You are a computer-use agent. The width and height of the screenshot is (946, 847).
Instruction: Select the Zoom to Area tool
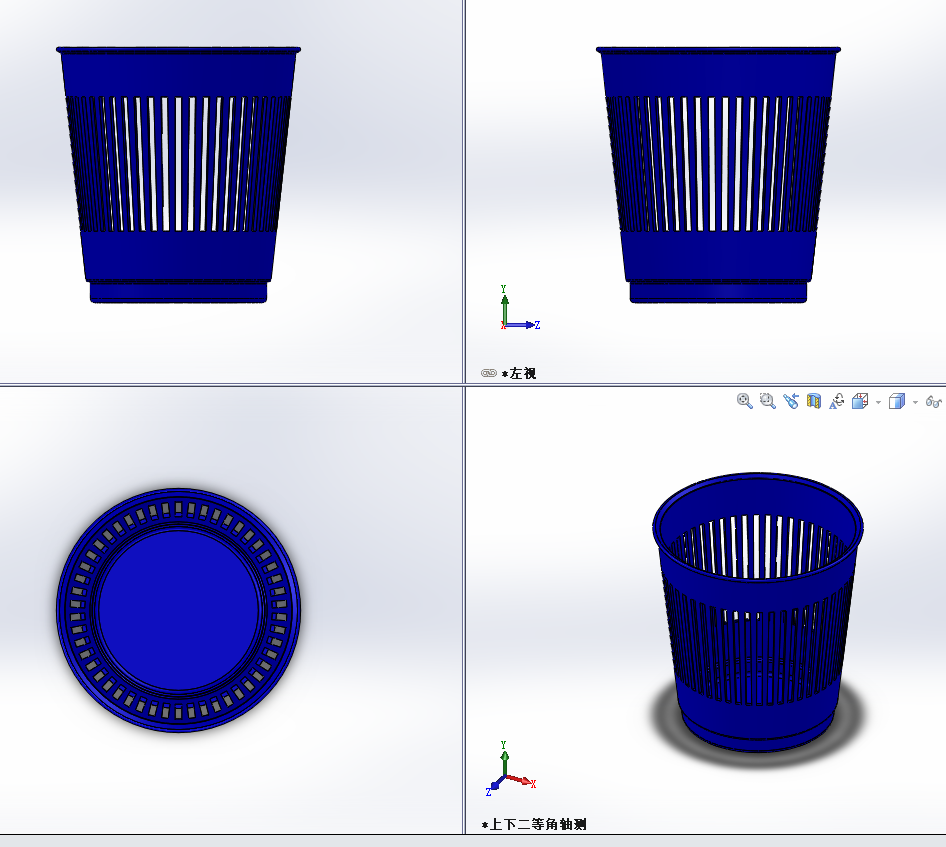pos(767,401)
